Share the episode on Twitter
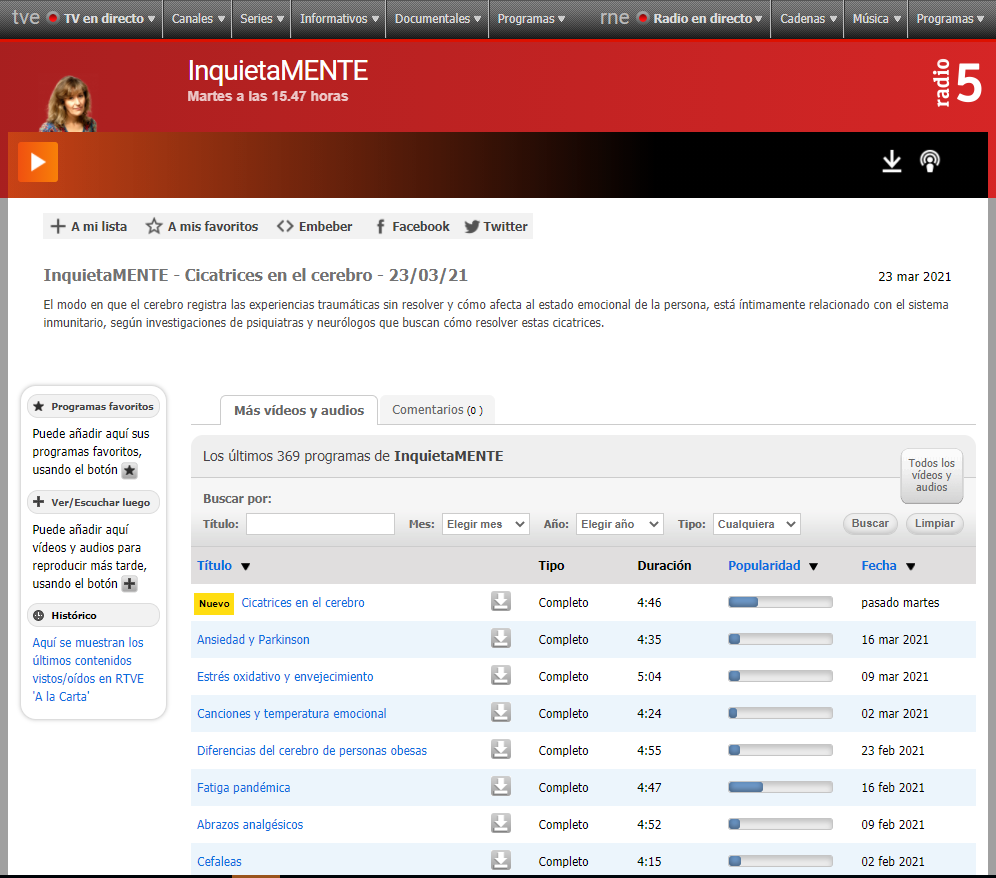 pyautogui.click(x=496, y=226)
